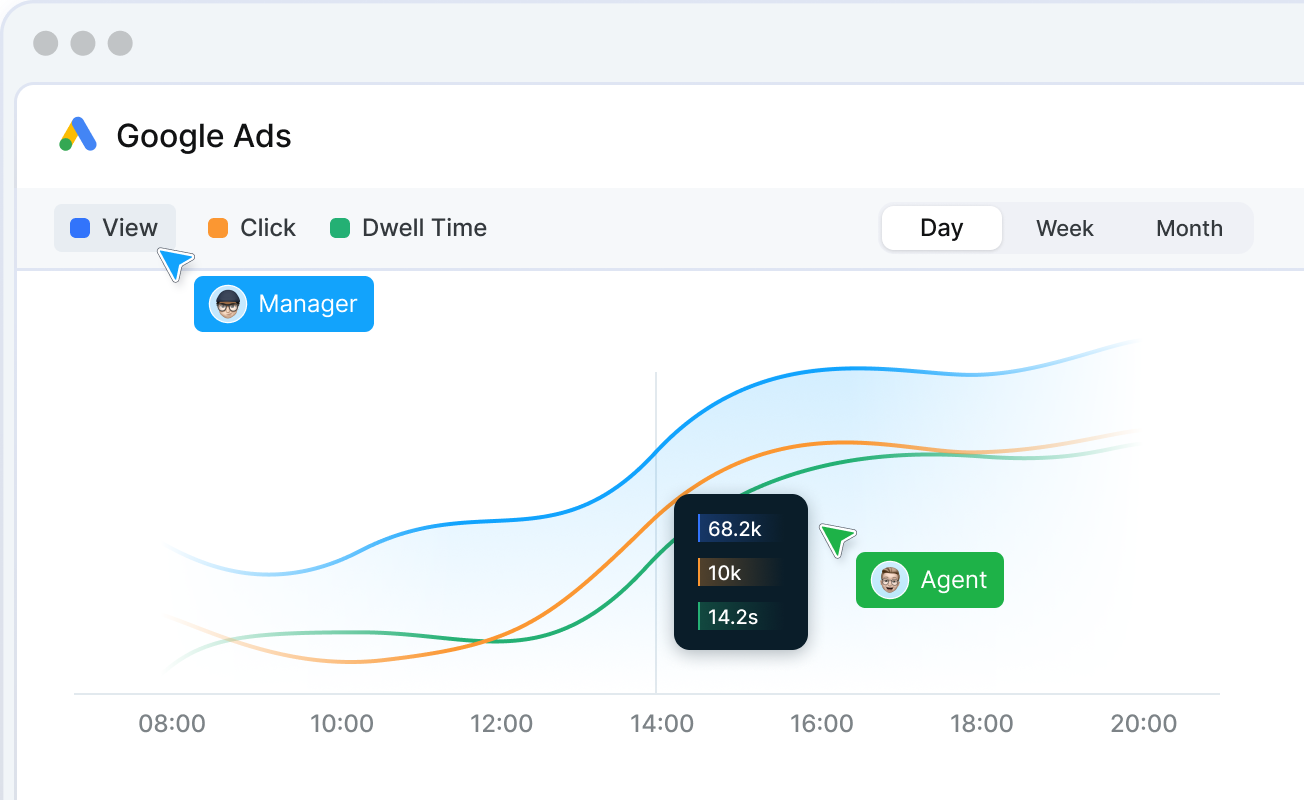This screenshot has height=800, width=1304.
Task: Click the green Agent cursor arrow
Action: click(836, 539)
